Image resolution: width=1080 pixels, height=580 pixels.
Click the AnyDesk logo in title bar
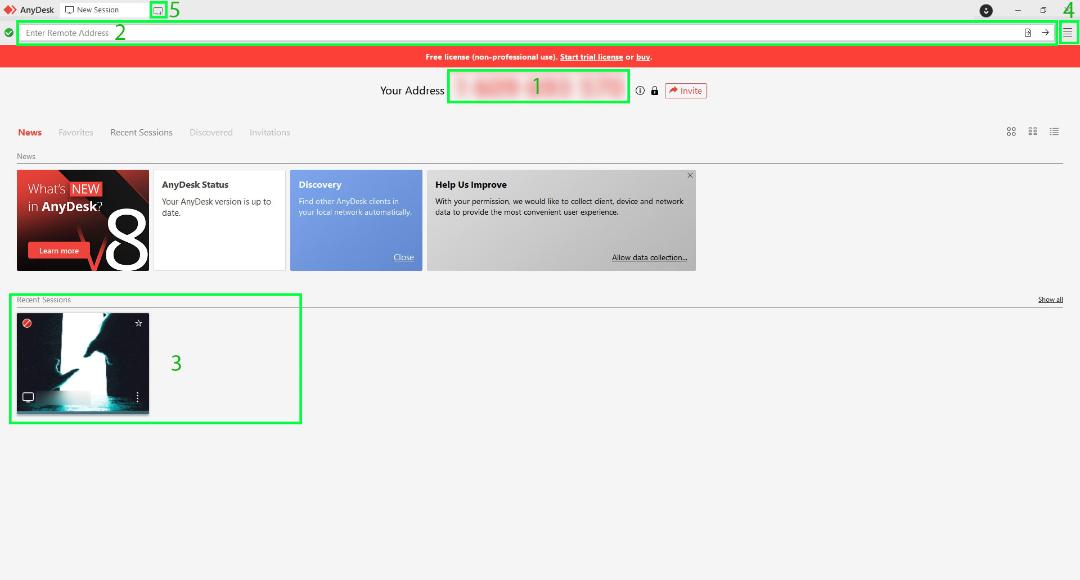(10, 10)
